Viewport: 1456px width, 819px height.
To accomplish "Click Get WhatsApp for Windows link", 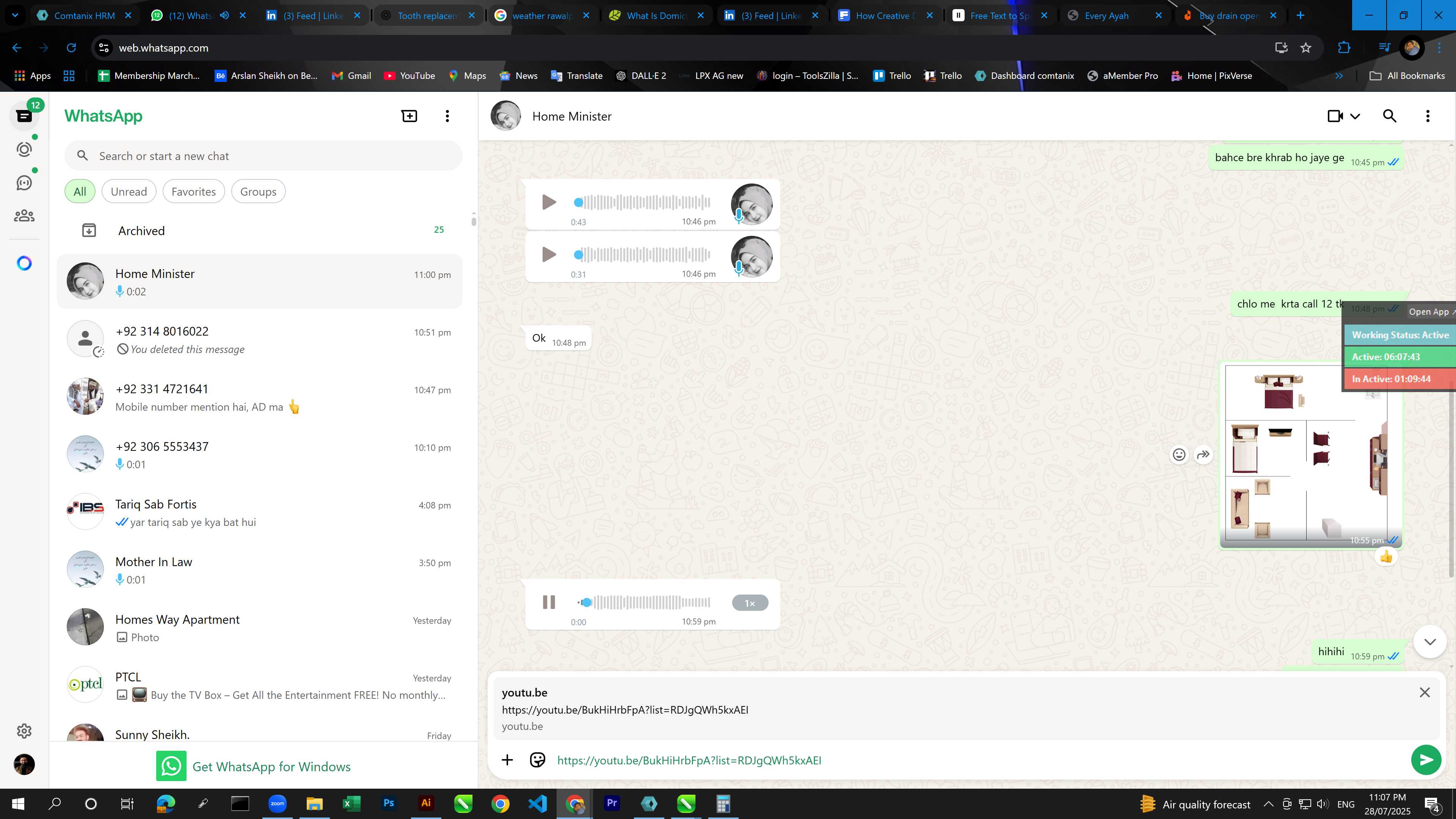I will click(x=253, y=766).
